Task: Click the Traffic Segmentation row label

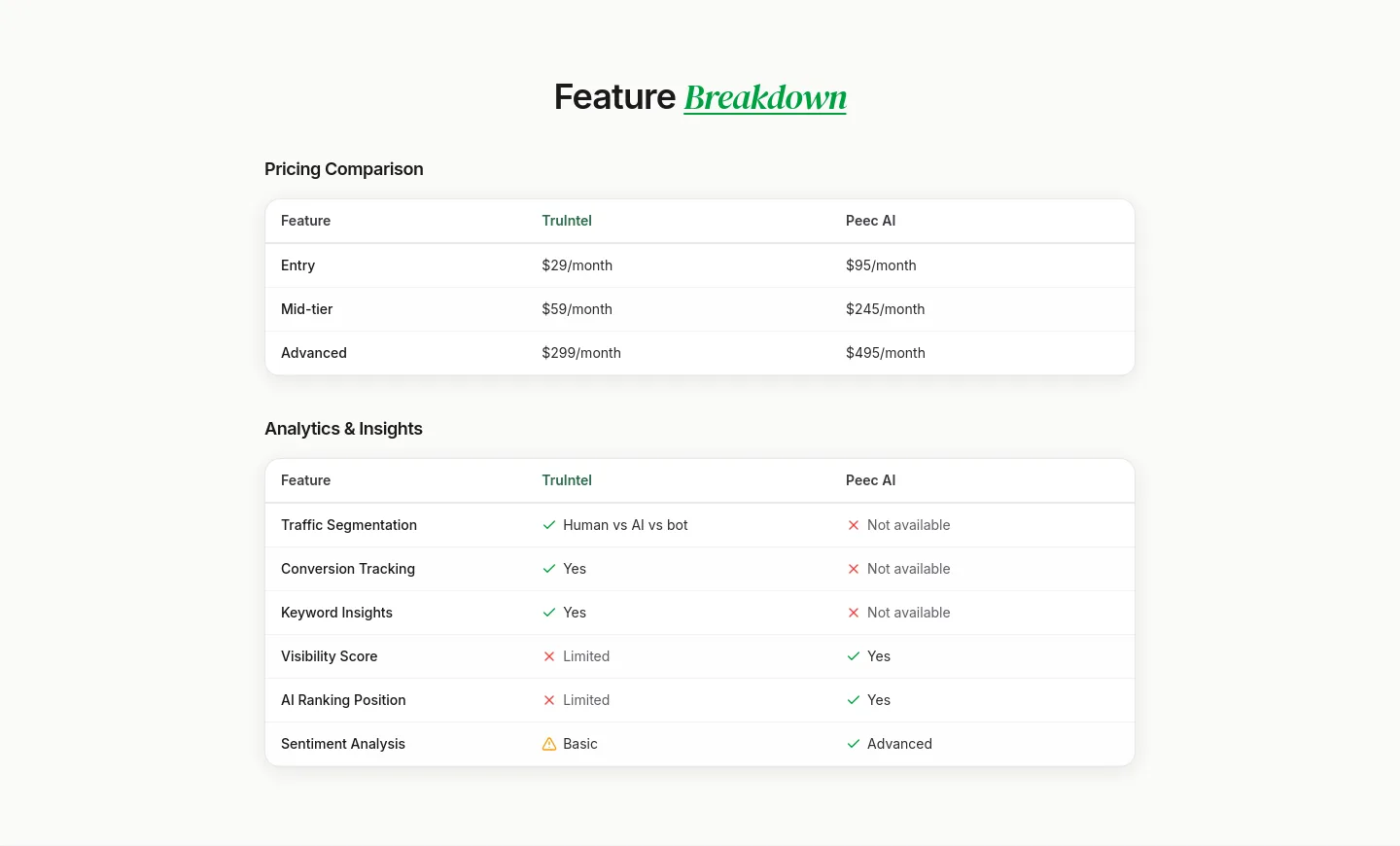Action: 349,525
